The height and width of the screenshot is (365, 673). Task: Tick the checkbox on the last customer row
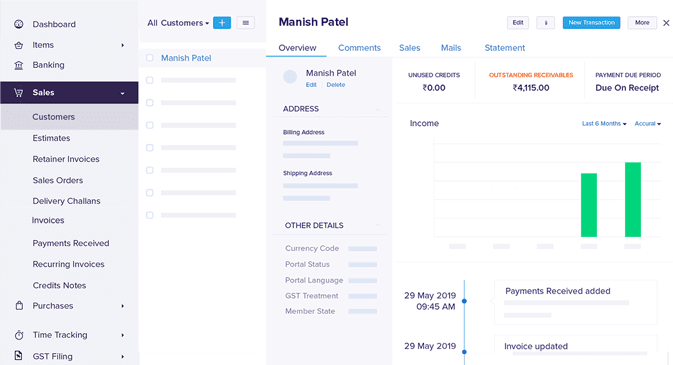[149, 215]
